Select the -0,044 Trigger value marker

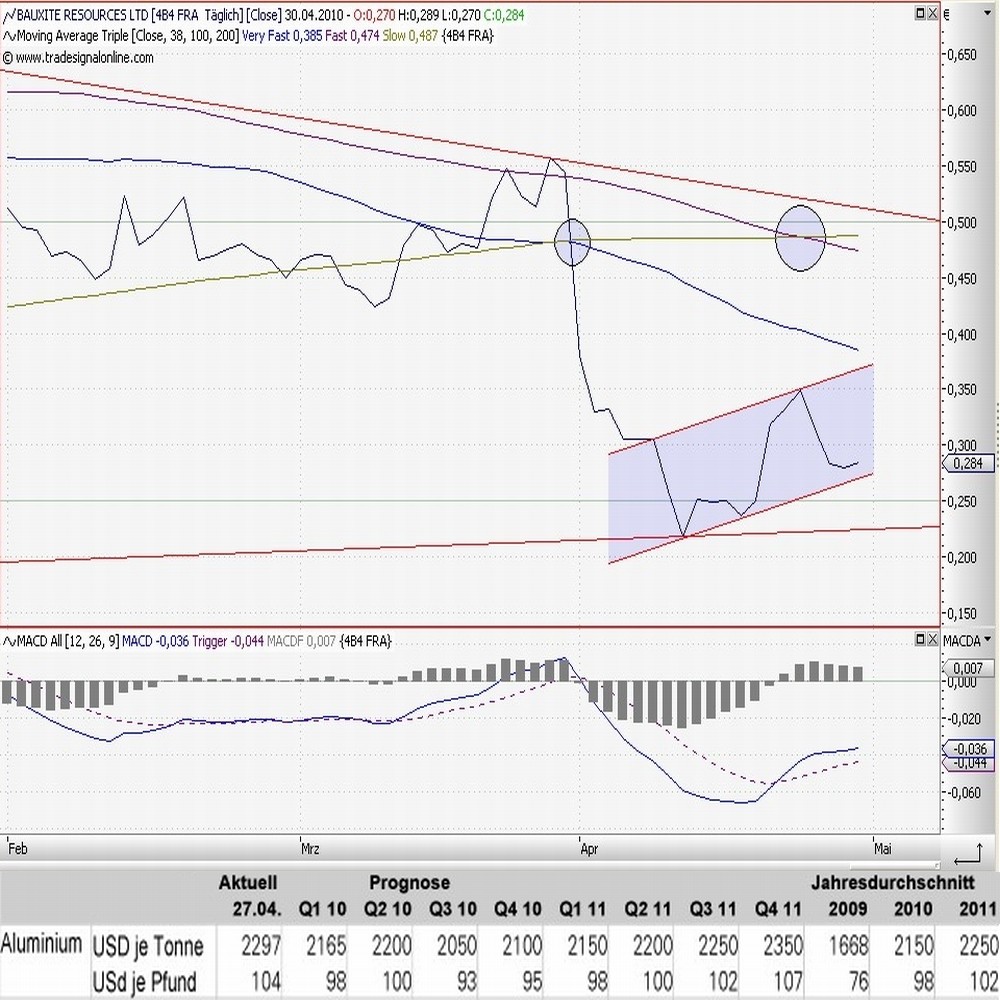(970, 762)
